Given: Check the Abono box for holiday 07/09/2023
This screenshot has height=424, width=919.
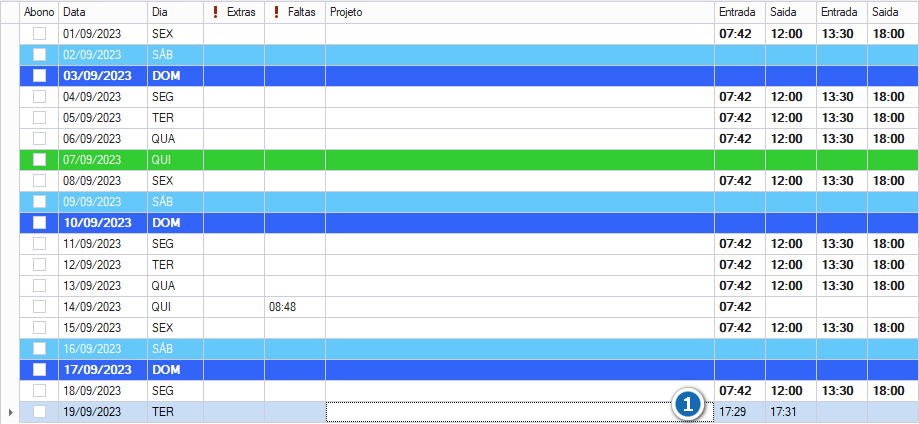Looking at the screenshot, I should 39,160.
